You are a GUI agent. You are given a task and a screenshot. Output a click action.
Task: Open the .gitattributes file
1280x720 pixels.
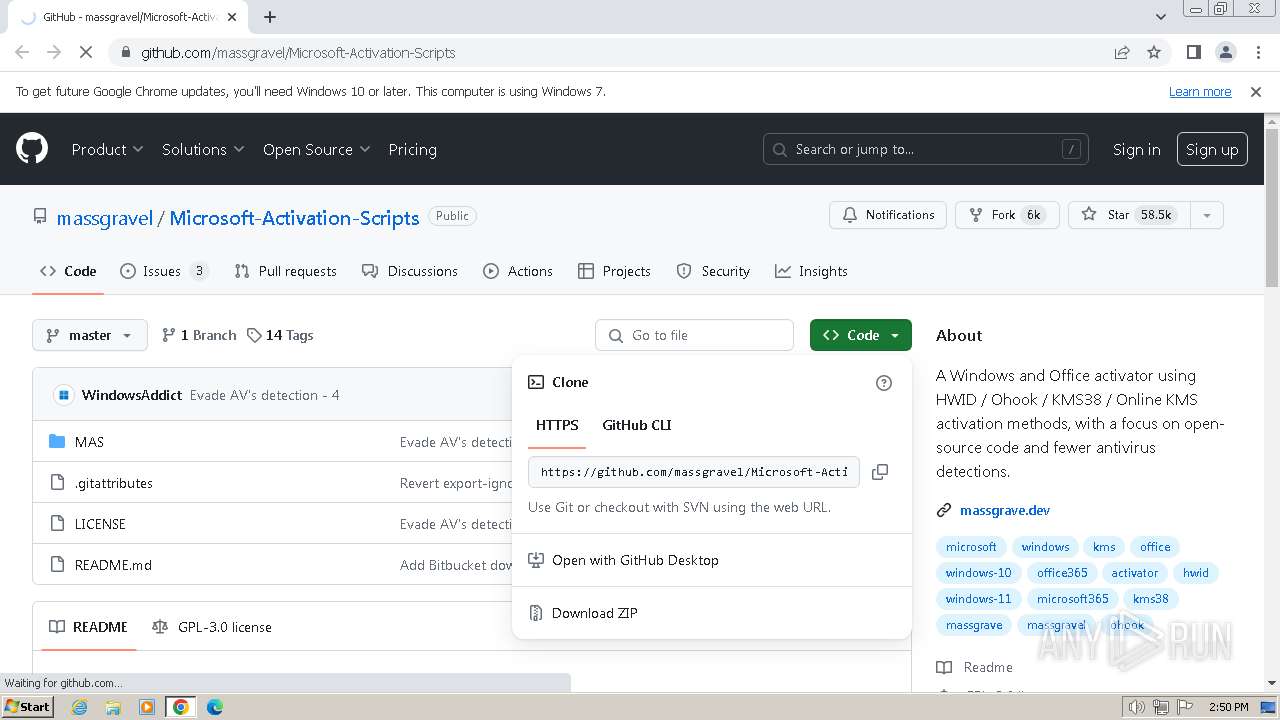pyautogui.click(x=114, y=483)
